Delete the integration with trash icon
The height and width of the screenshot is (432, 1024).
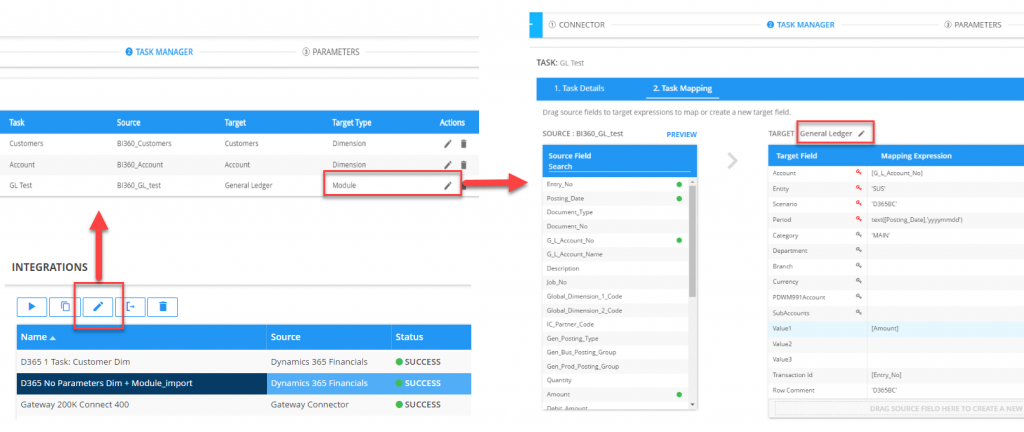point(163,306)
